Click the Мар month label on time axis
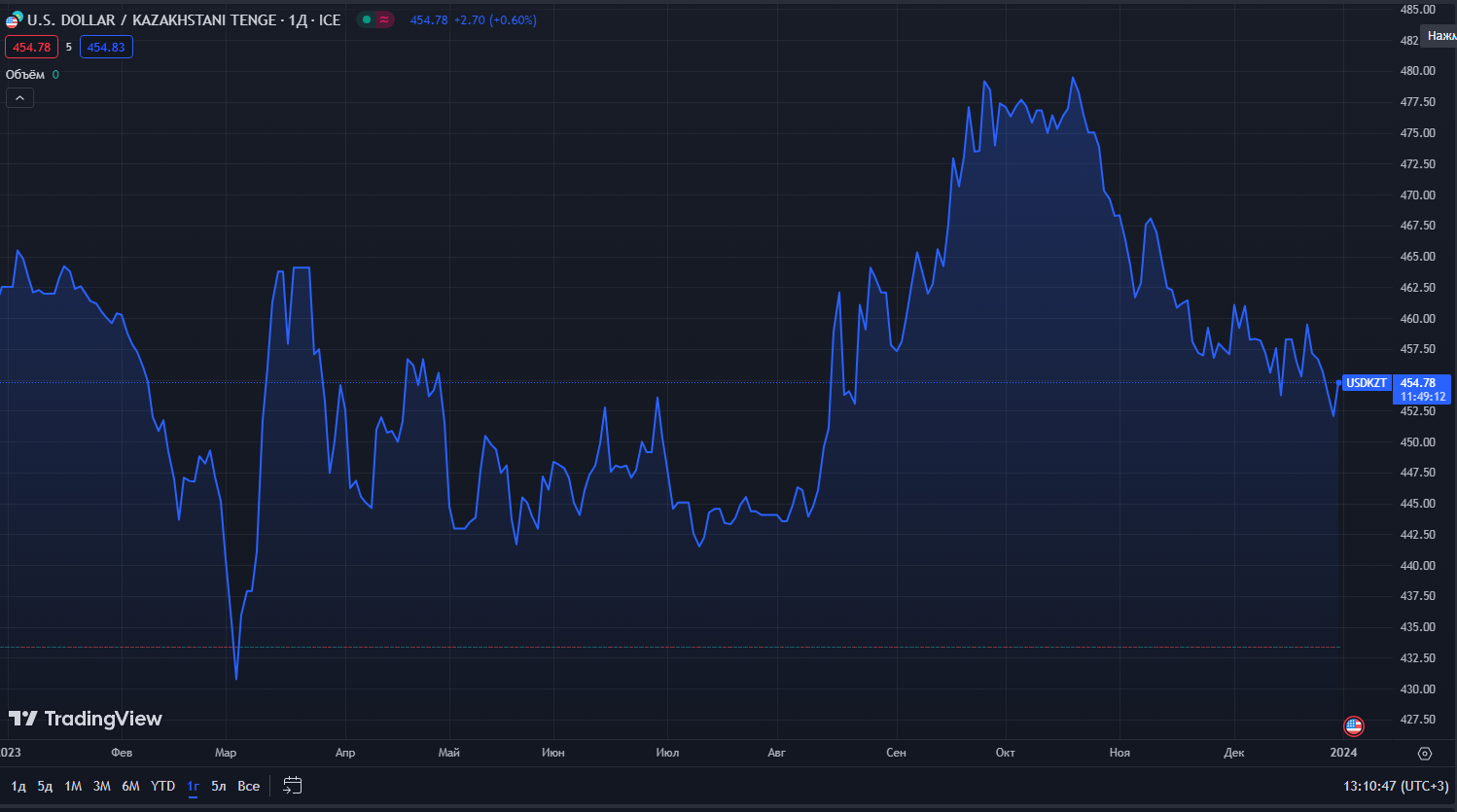The image size is (1457, 812). (x=226, y=753)
